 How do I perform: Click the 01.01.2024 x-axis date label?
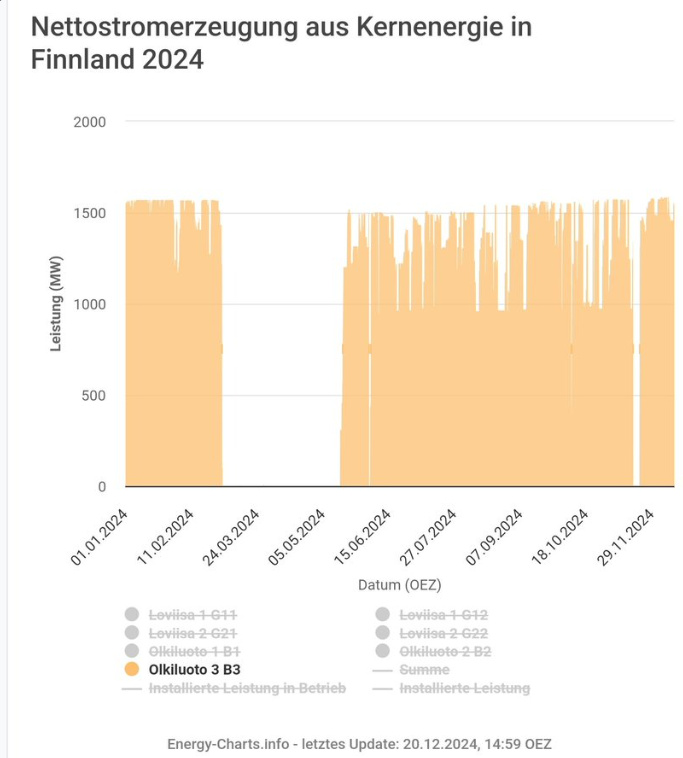pyautogui.click(x=99, y=537)
